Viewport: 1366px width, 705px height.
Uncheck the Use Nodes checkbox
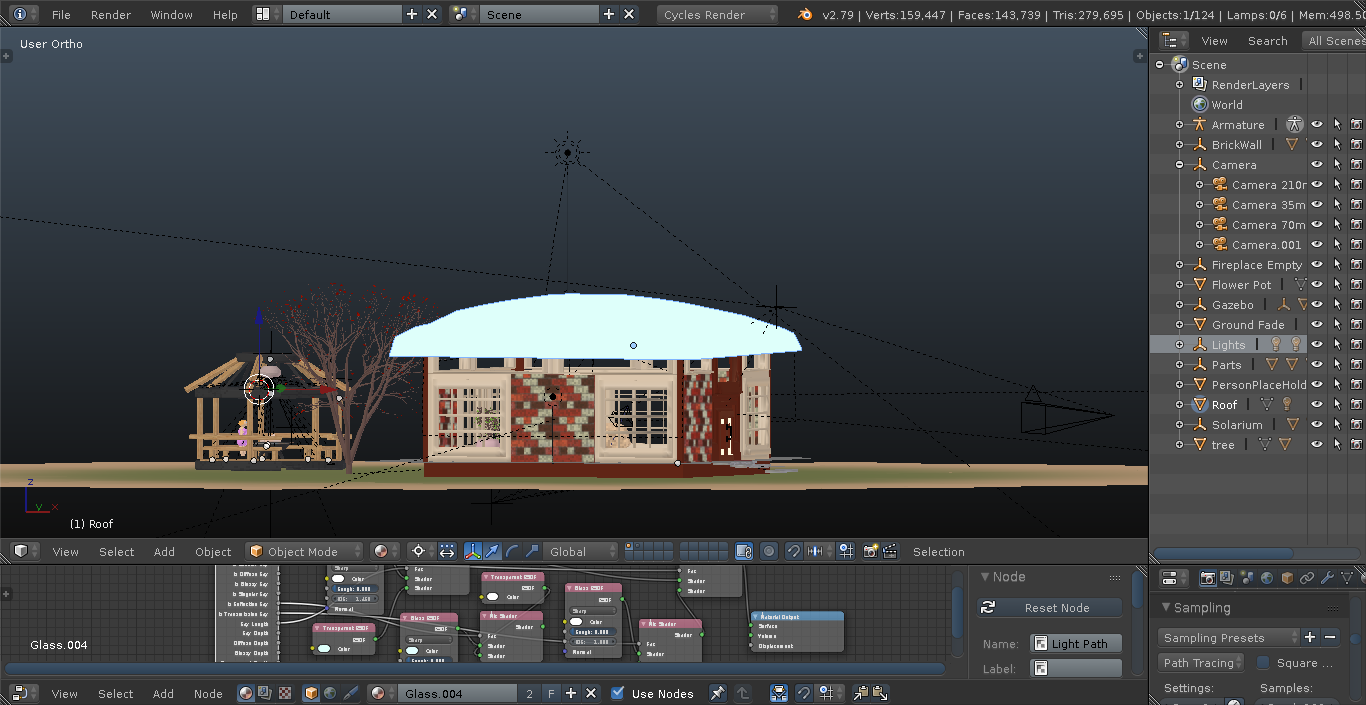click(x=618, y=693)
